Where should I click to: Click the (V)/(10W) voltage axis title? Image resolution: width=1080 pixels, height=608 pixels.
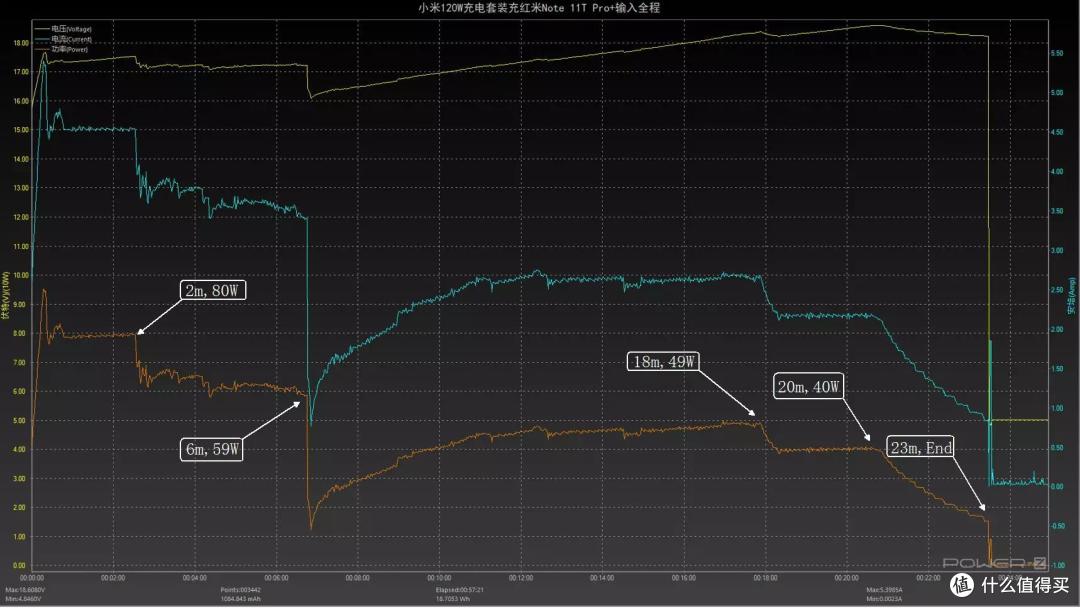[x=6, y=295]
